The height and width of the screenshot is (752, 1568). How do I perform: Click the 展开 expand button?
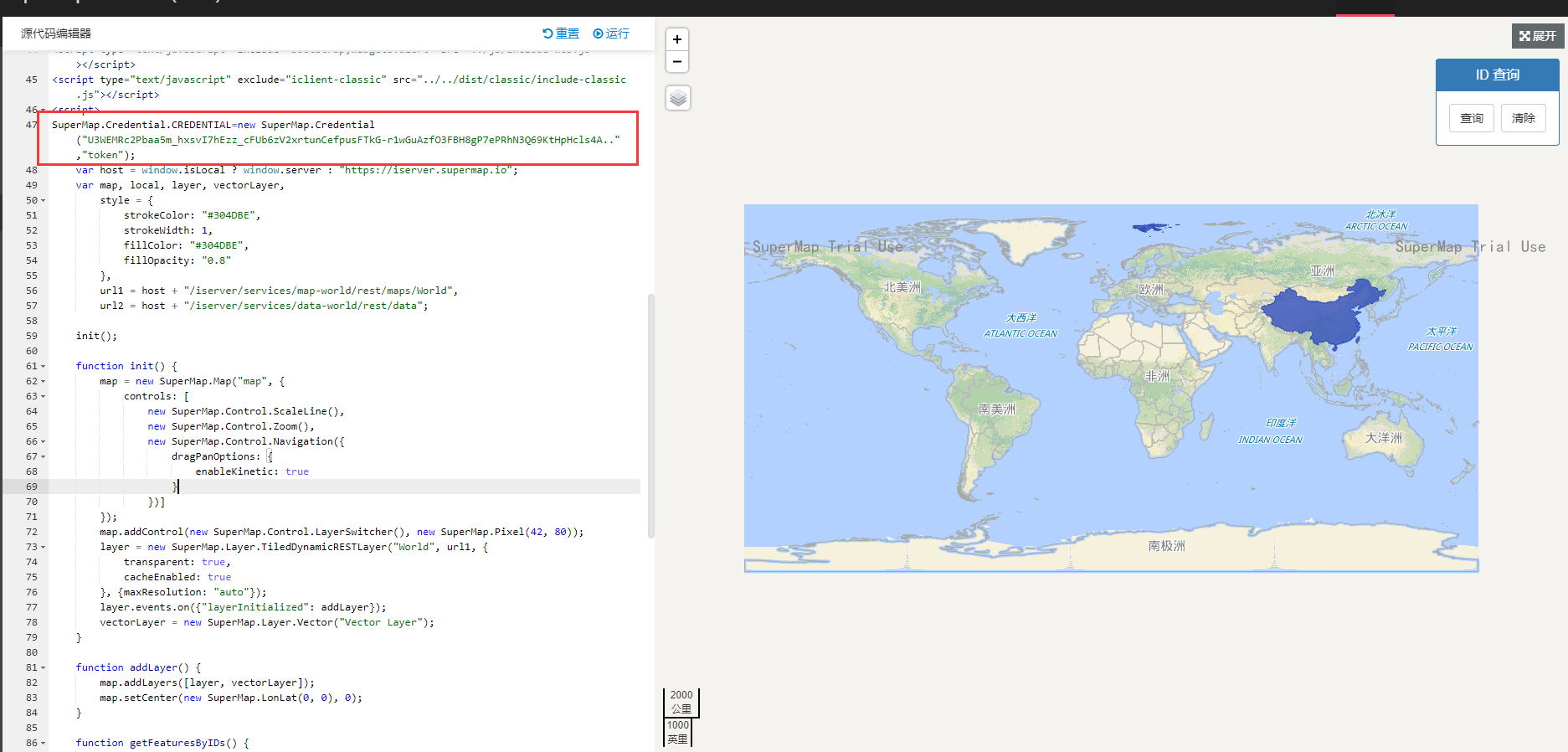click(1538, 36)
